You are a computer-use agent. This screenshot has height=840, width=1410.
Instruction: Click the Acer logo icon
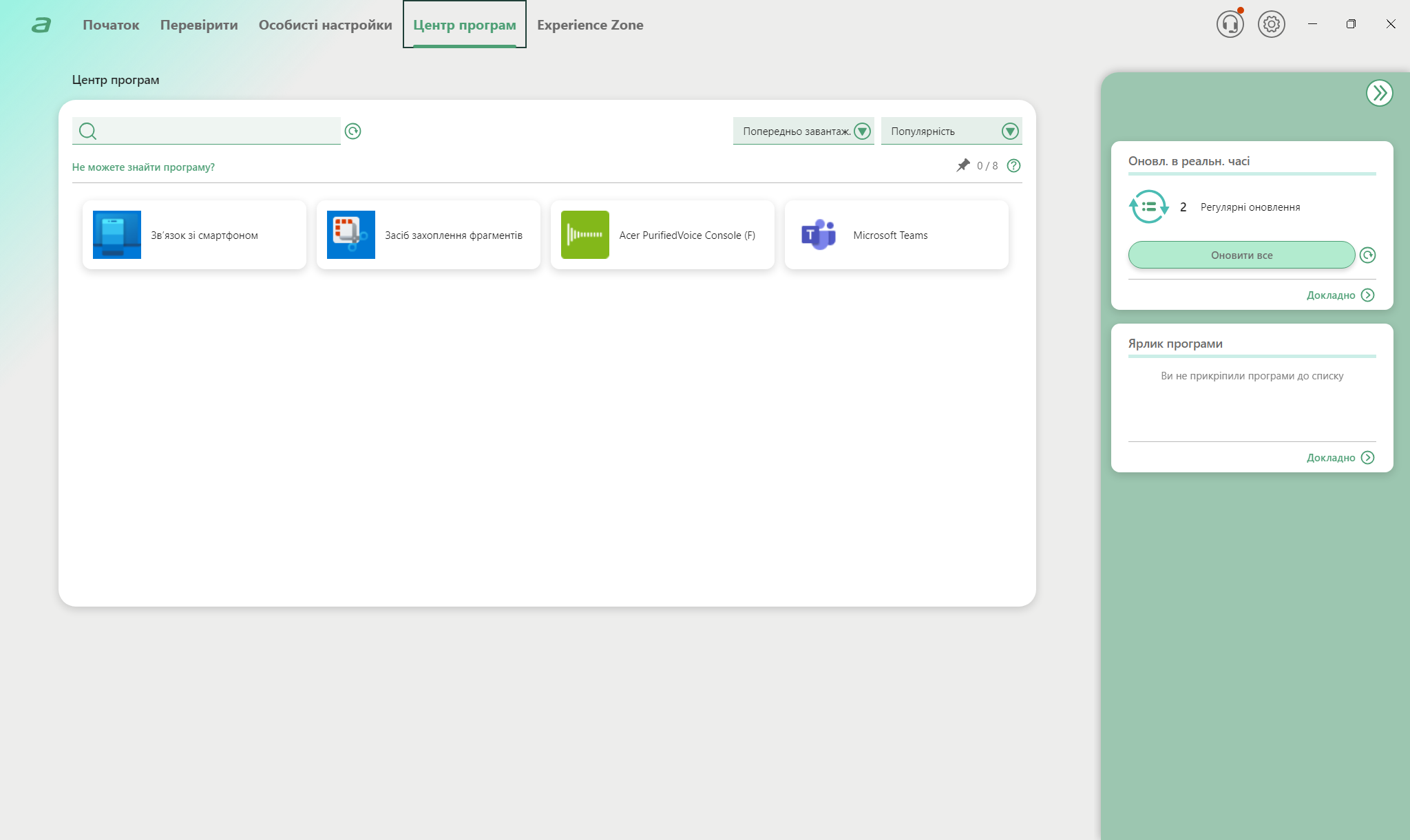click(41, 25)
